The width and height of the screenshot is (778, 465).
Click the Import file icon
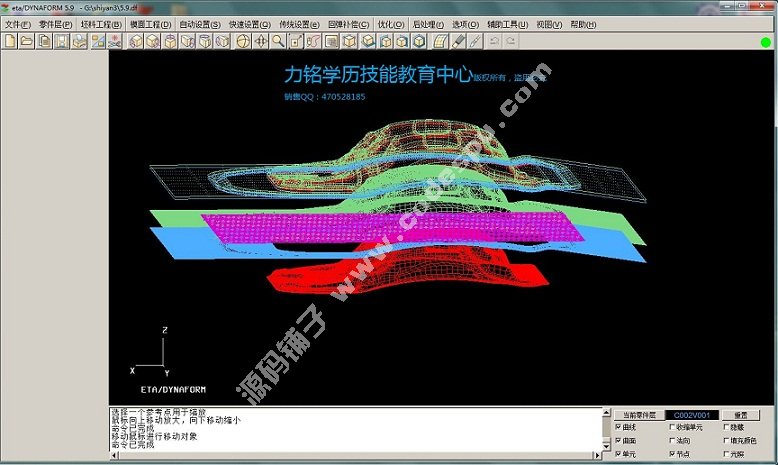coord(45,41)
